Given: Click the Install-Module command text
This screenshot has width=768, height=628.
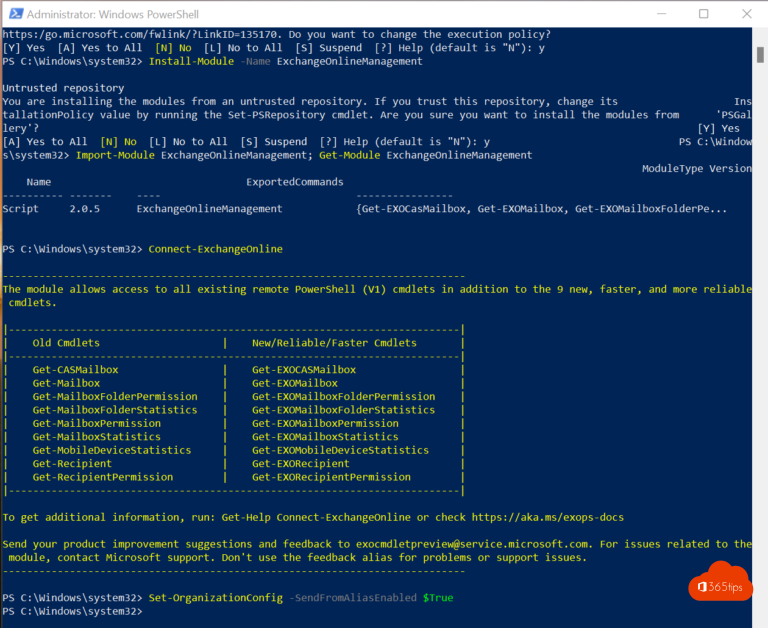Looking at the screenshot, I should tap(189, 61).
